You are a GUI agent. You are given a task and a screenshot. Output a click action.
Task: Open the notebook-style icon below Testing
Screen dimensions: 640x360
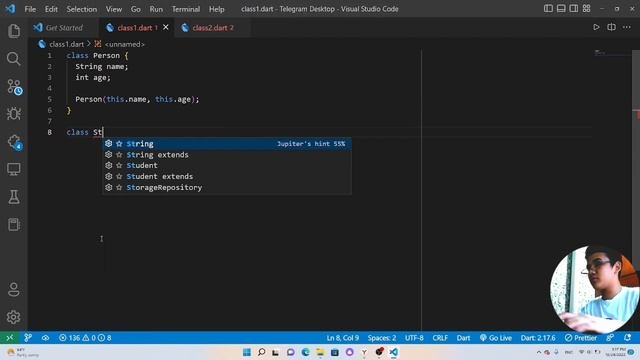point(14,224)
